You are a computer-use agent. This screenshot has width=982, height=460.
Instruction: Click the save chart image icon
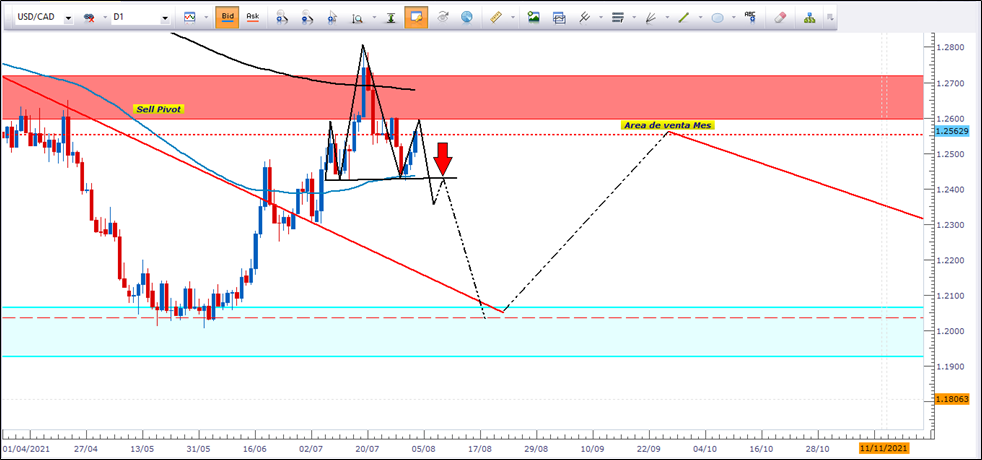coord(534,17)
